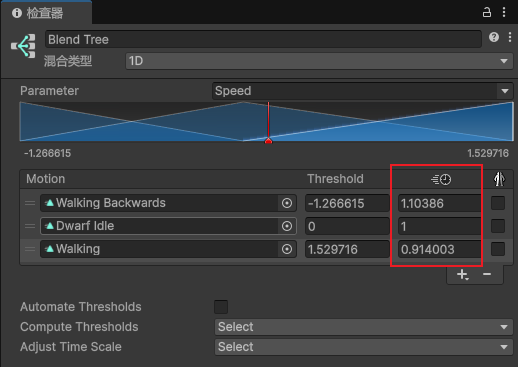The width and height of the screenshot is (518, 367).
Task: Open the blend type 1D dropdown
Action: [x=319, y=61]
